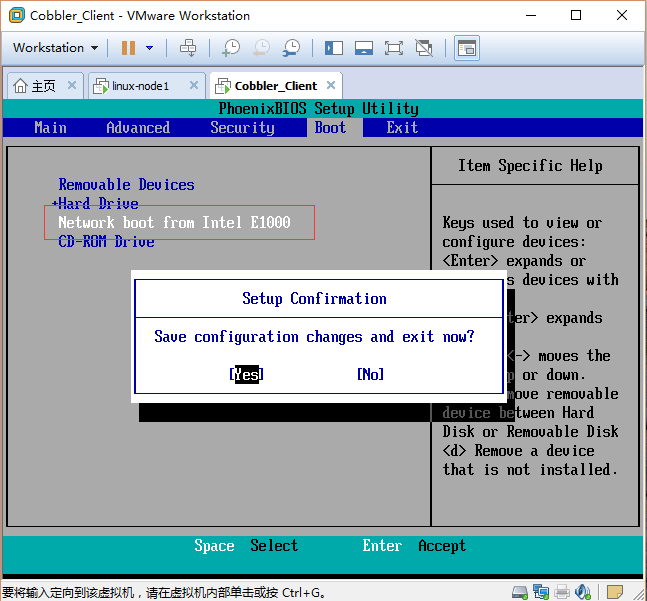Send Ctrl+Alt+Del to the virtual machine
Screen dimensions: 647x601
pyautogui.click(x=188, y=48)
